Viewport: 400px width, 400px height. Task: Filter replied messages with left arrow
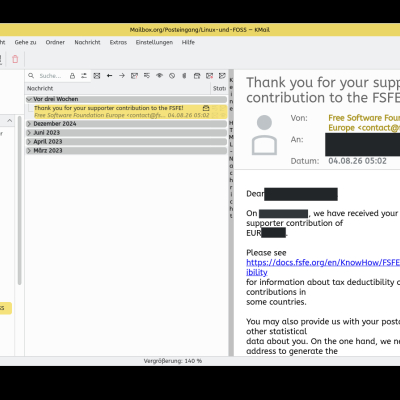[109, 76]
